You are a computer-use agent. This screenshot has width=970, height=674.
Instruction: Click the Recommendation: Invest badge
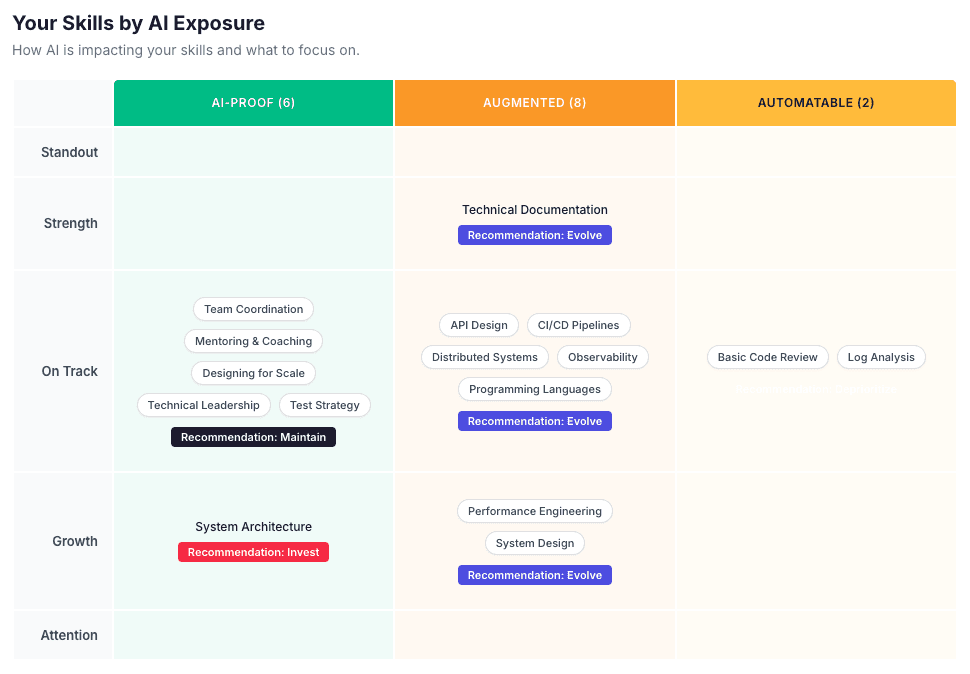coord(254,552)
